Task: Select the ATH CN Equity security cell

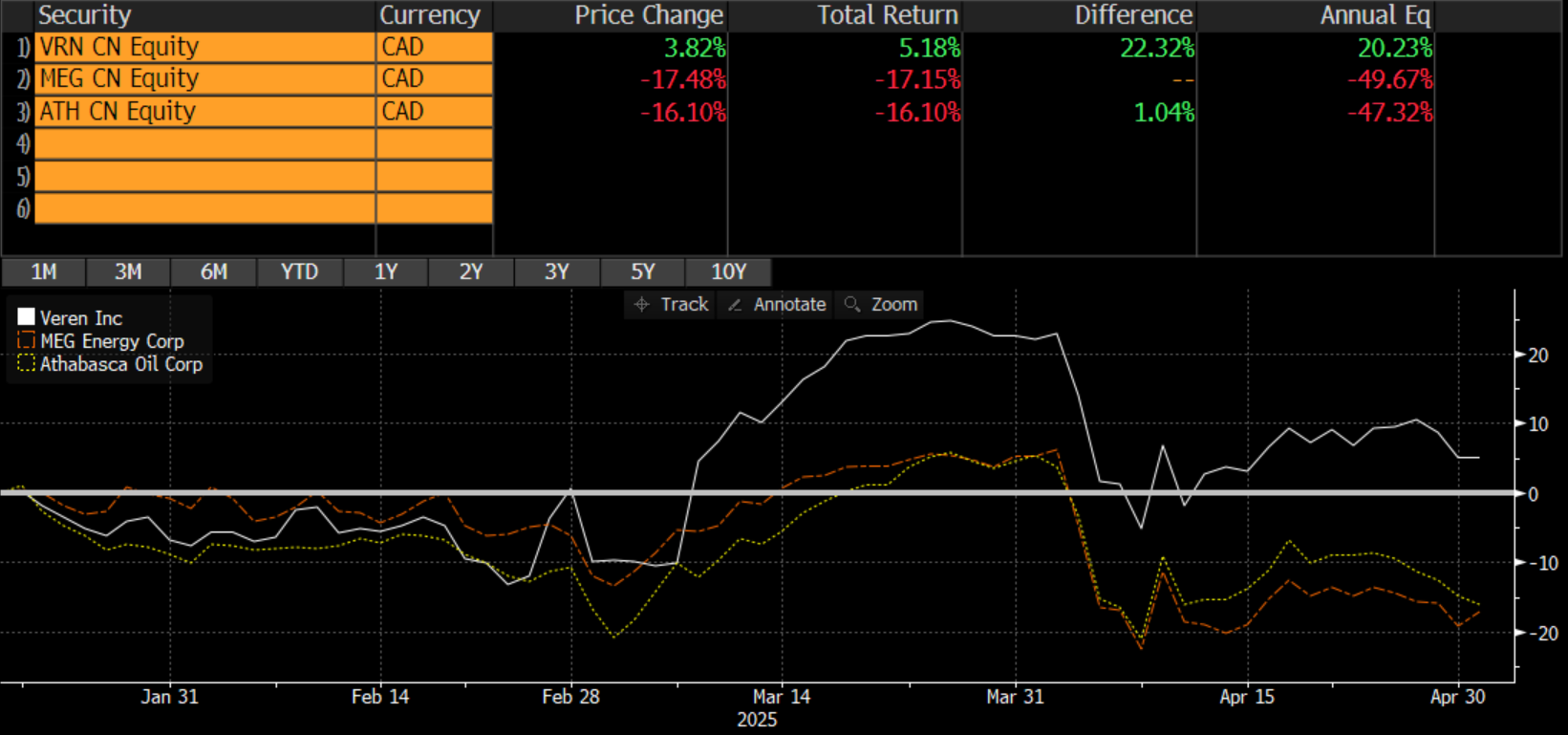Action: click(x=204, y=112)
